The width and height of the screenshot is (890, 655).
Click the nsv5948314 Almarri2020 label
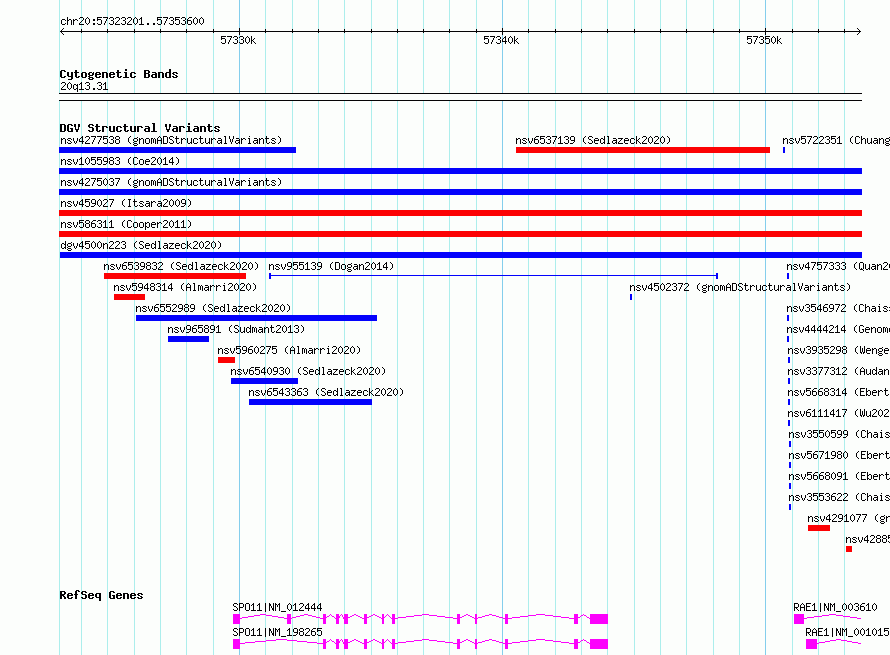(185, 287)
